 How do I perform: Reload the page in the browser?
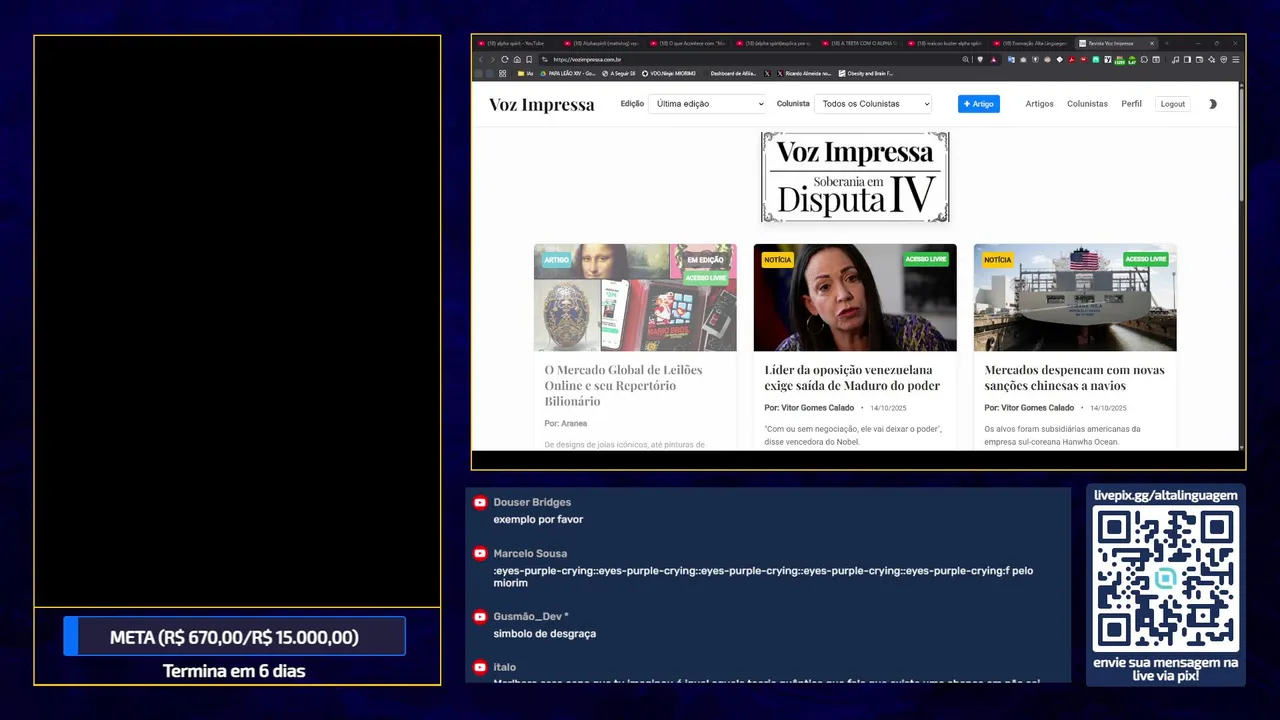[x=504, y=59]
